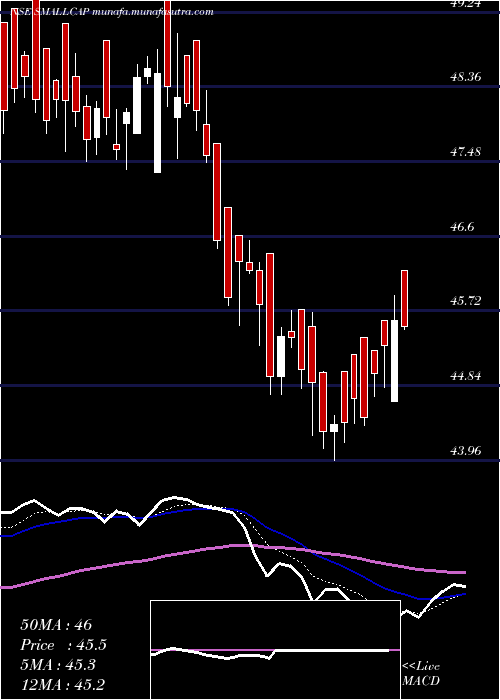
Task: Click the 49.24 price axis label
Action: (x=466, y=4)
